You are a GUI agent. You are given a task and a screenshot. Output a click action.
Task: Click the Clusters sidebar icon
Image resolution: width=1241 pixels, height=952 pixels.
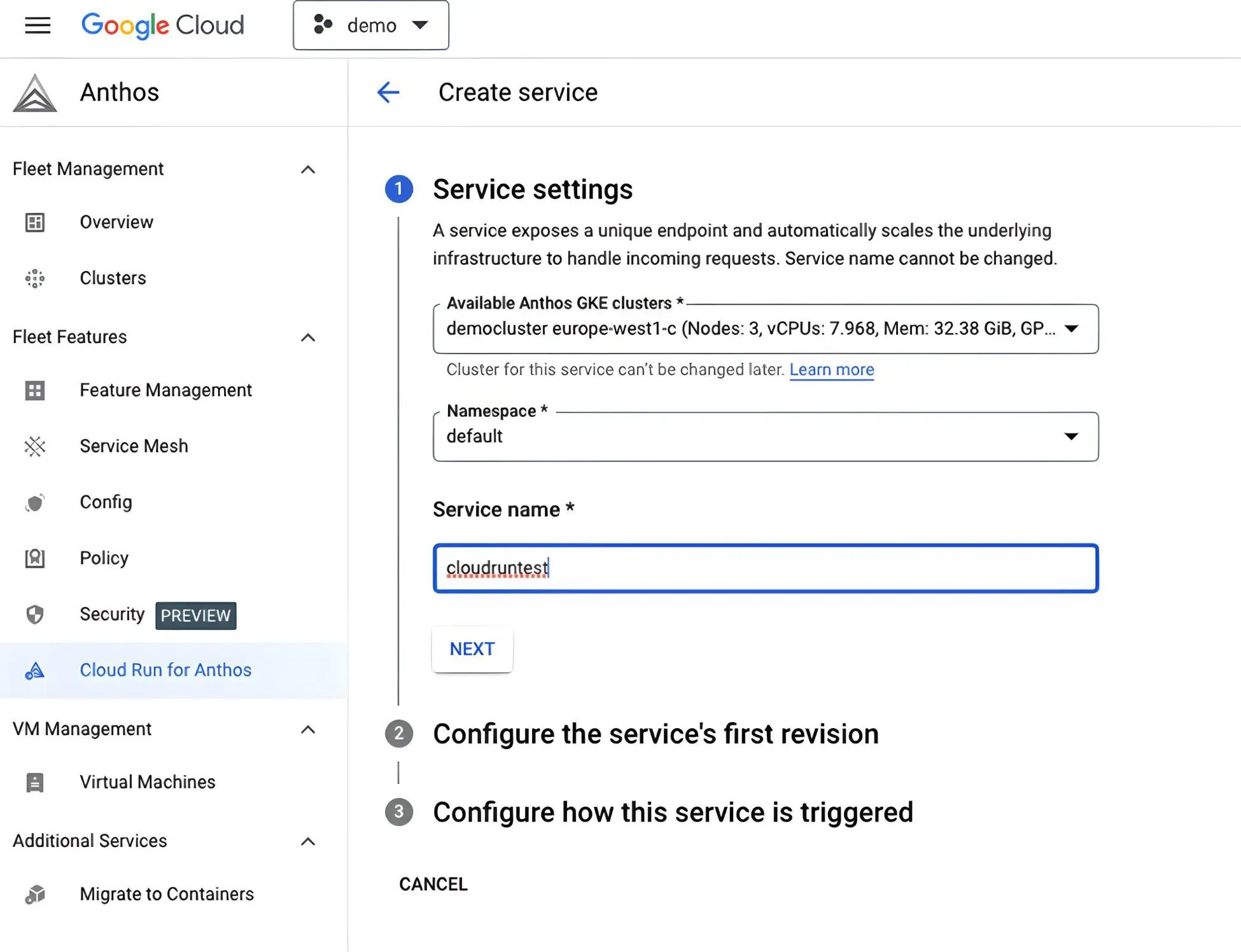[x=35, y=279]
